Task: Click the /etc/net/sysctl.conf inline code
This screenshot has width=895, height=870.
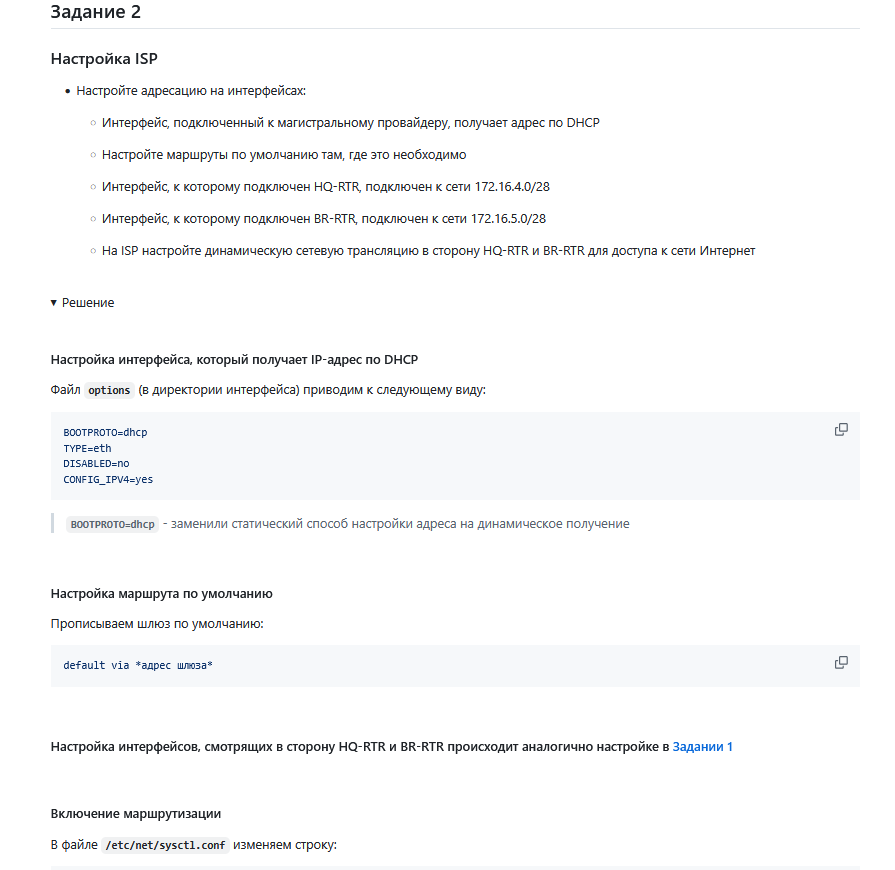Action: [x=165, y=845]
